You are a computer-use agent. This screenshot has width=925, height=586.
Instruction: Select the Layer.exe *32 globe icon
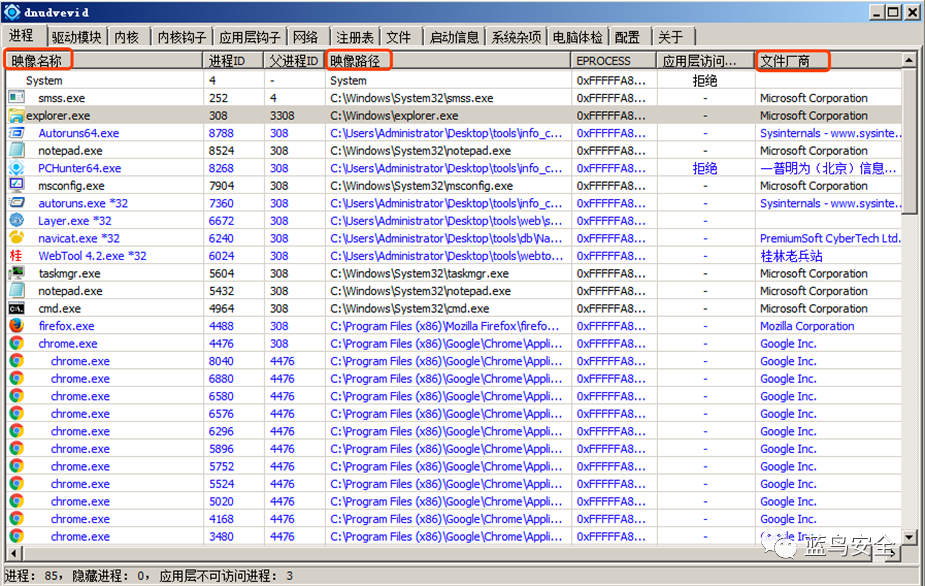click(17, 220)
